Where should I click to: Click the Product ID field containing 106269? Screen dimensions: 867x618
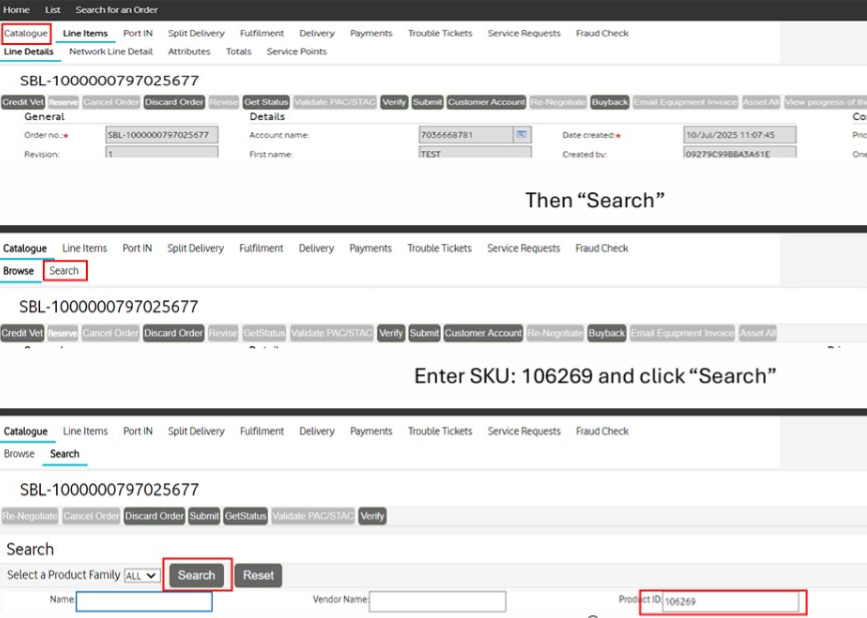[730, 601]
